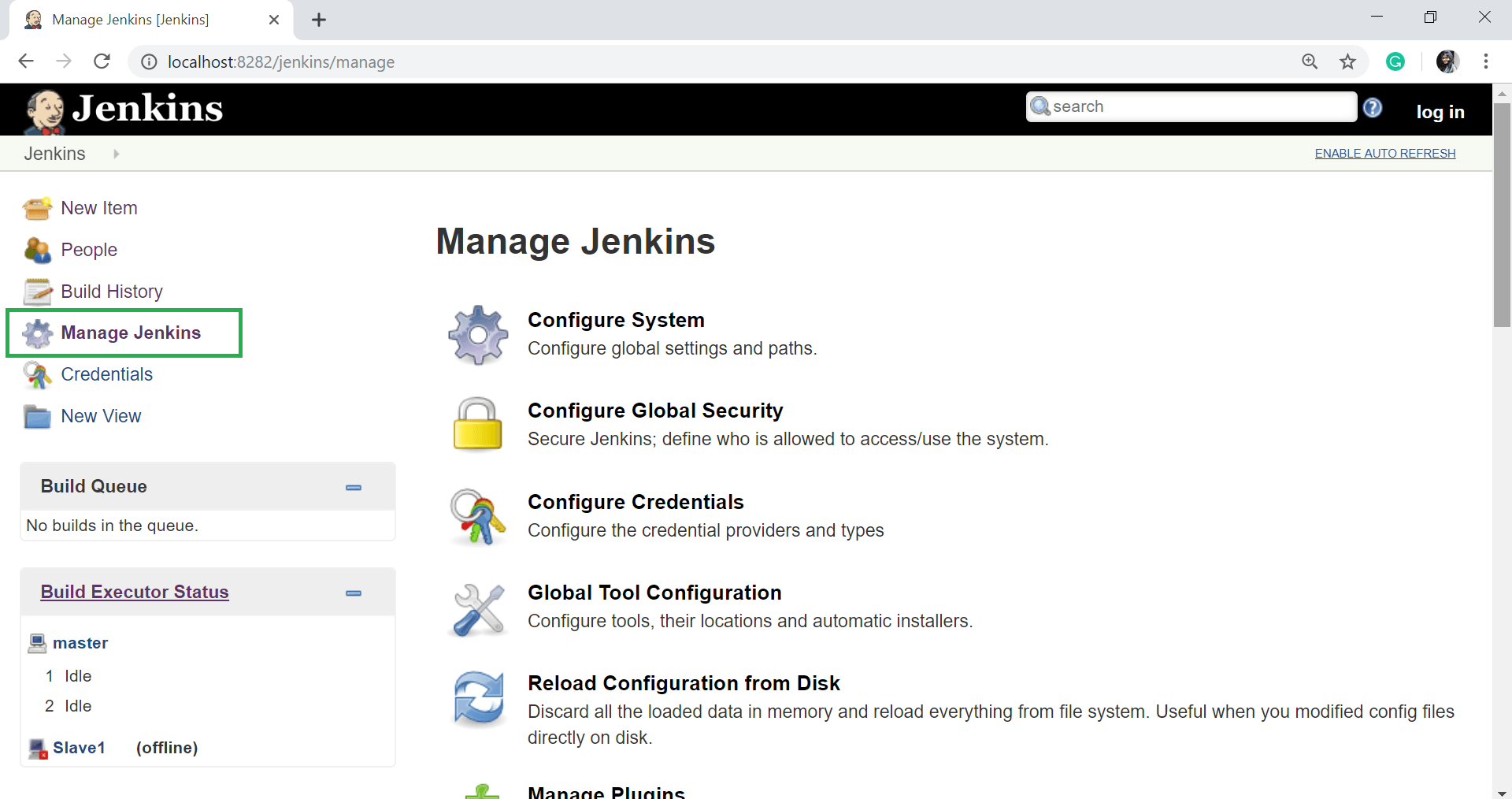1512x799 pixels.
Task: Click the Manage Plugins puzzle icon
Action: click(x=482, y=791)
